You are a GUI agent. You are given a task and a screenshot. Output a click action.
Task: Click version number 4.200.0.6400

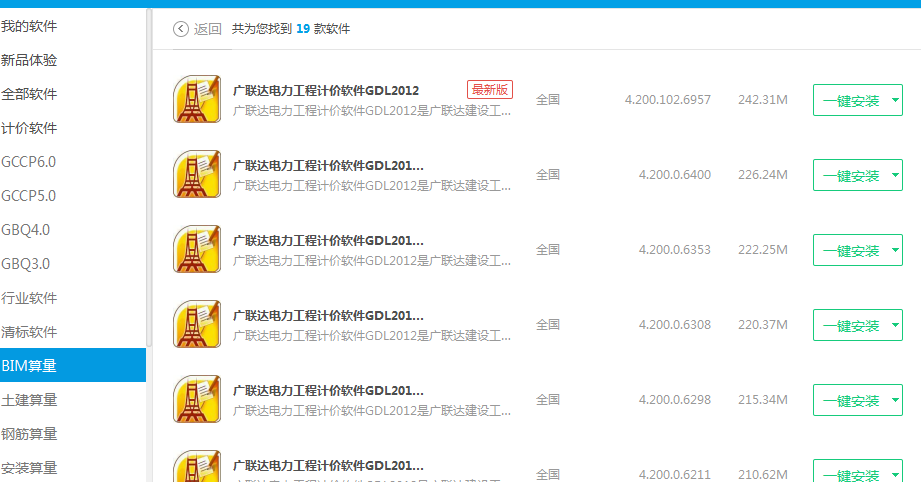click(x=675, y=175)
